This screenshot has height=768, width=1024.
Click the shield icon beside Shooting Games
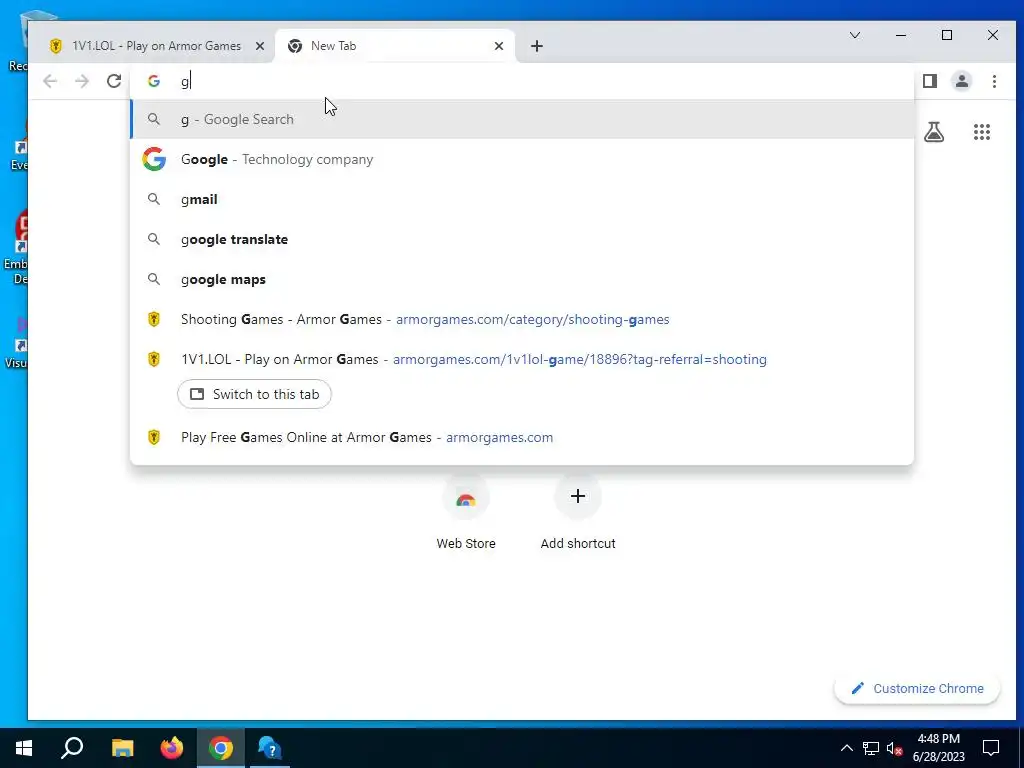pos(154,319)
